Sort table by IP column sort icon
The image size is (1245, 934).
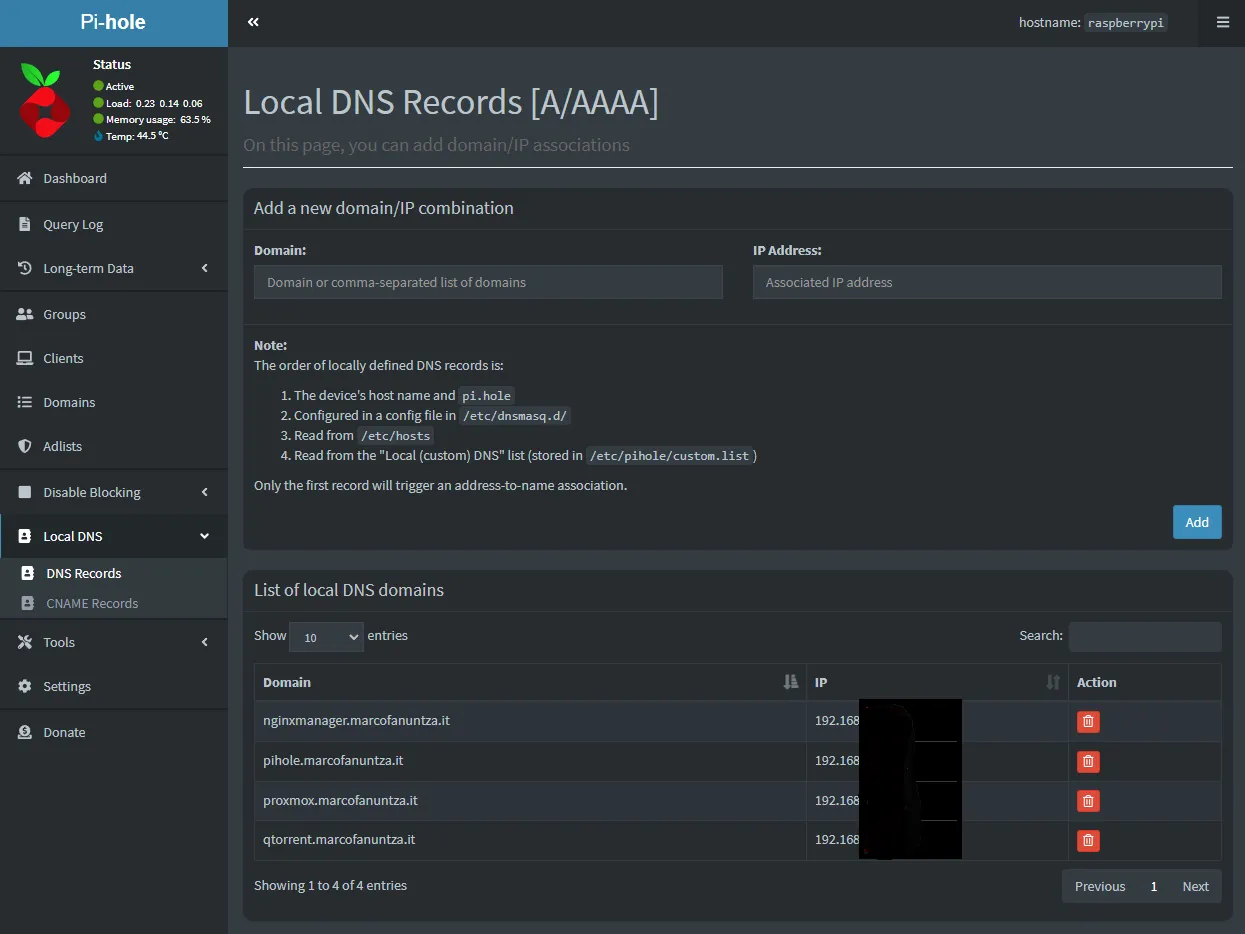[1053, 682]
